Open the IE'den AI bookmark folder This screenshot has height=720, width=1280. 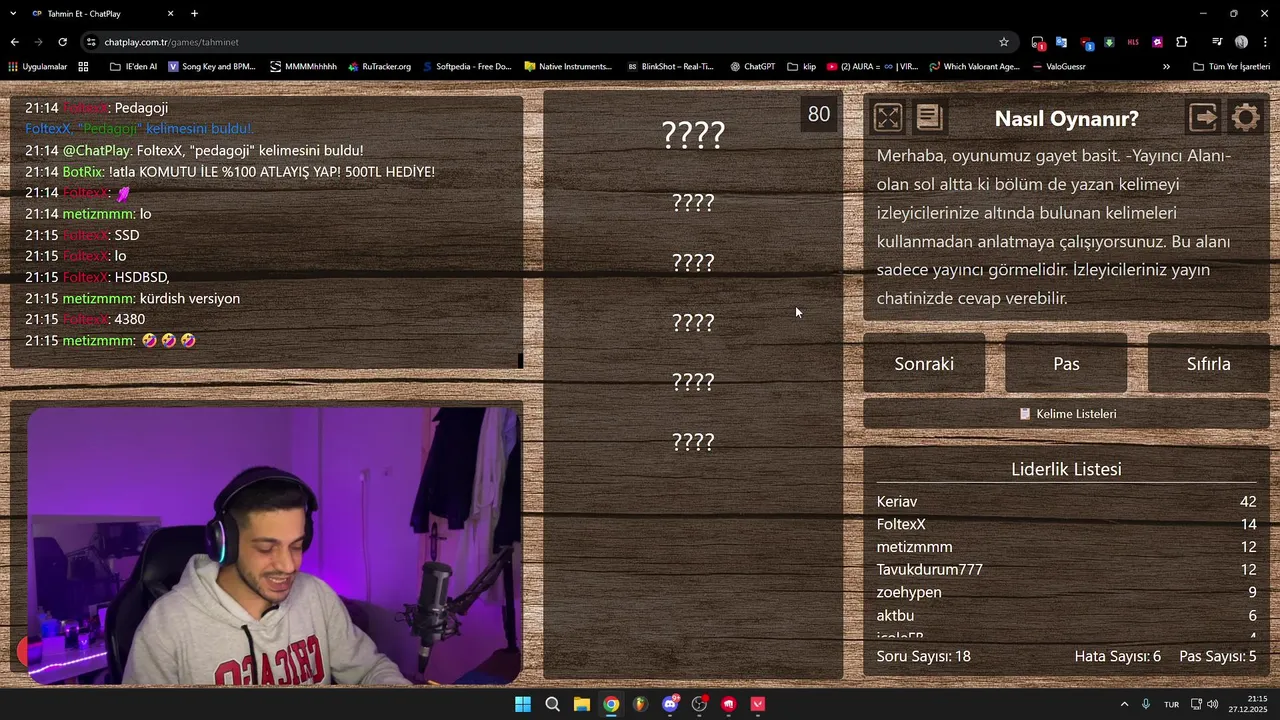click(133, 67)
